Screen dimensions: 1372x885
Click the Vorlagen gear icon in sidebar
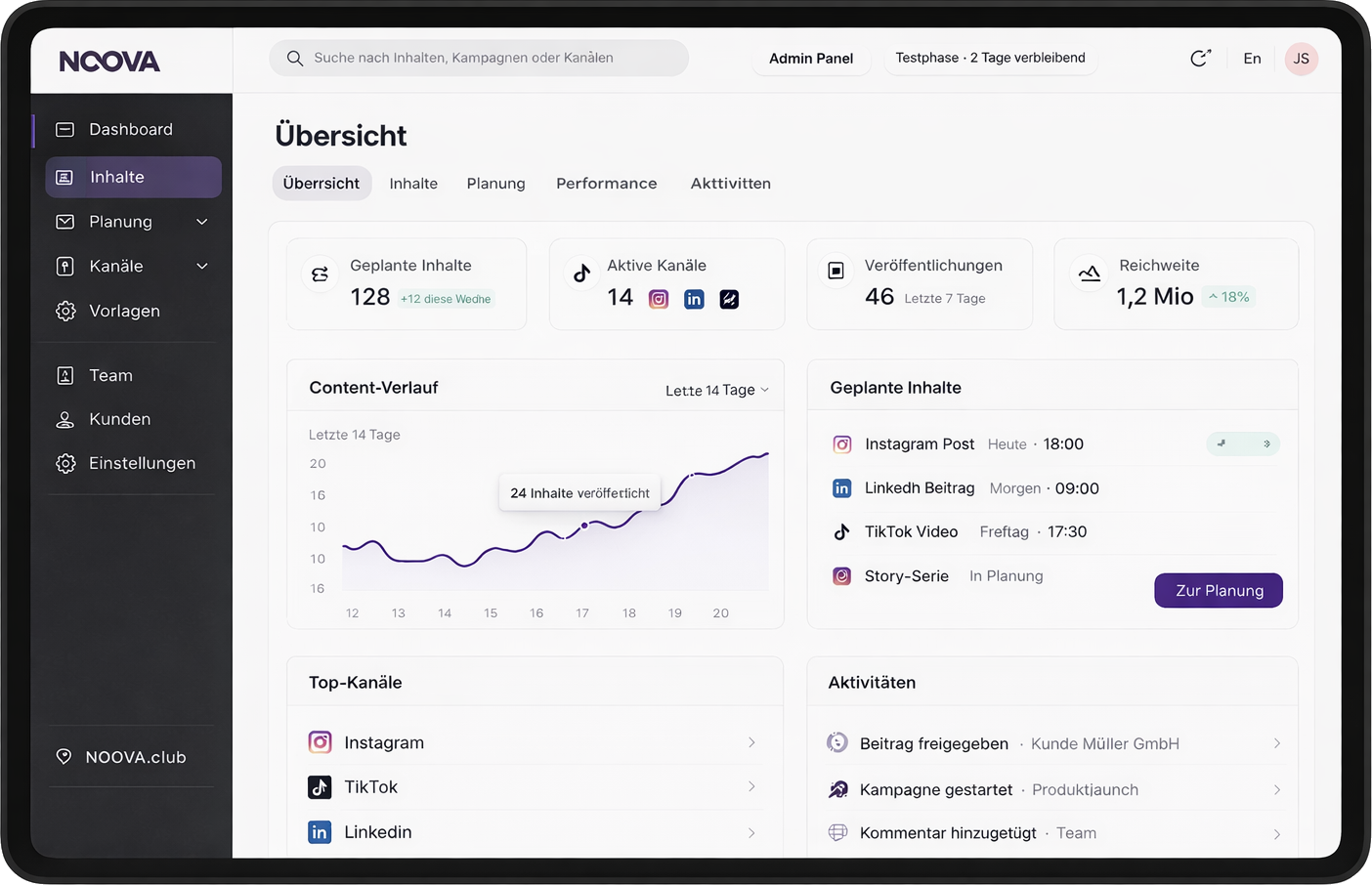click(x=65, y=311)
